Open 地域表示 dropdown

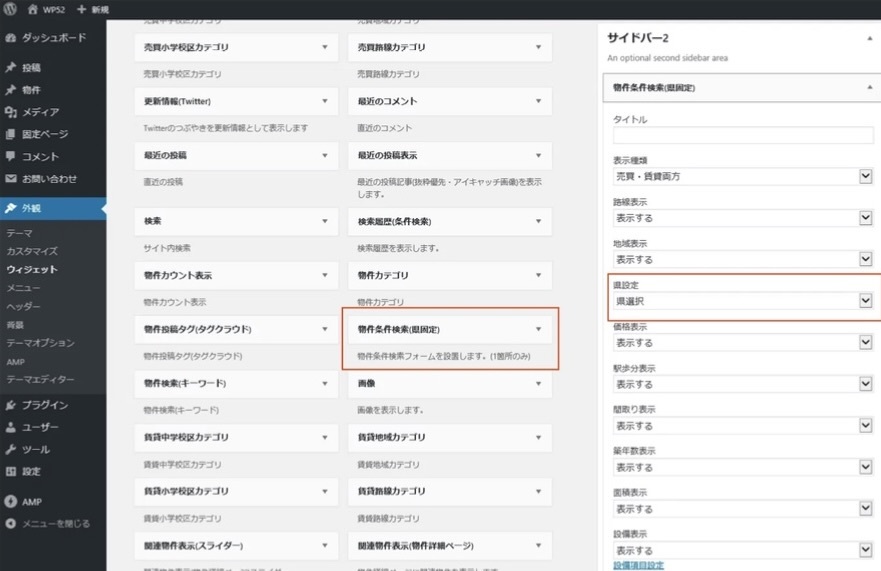(743, 260)
